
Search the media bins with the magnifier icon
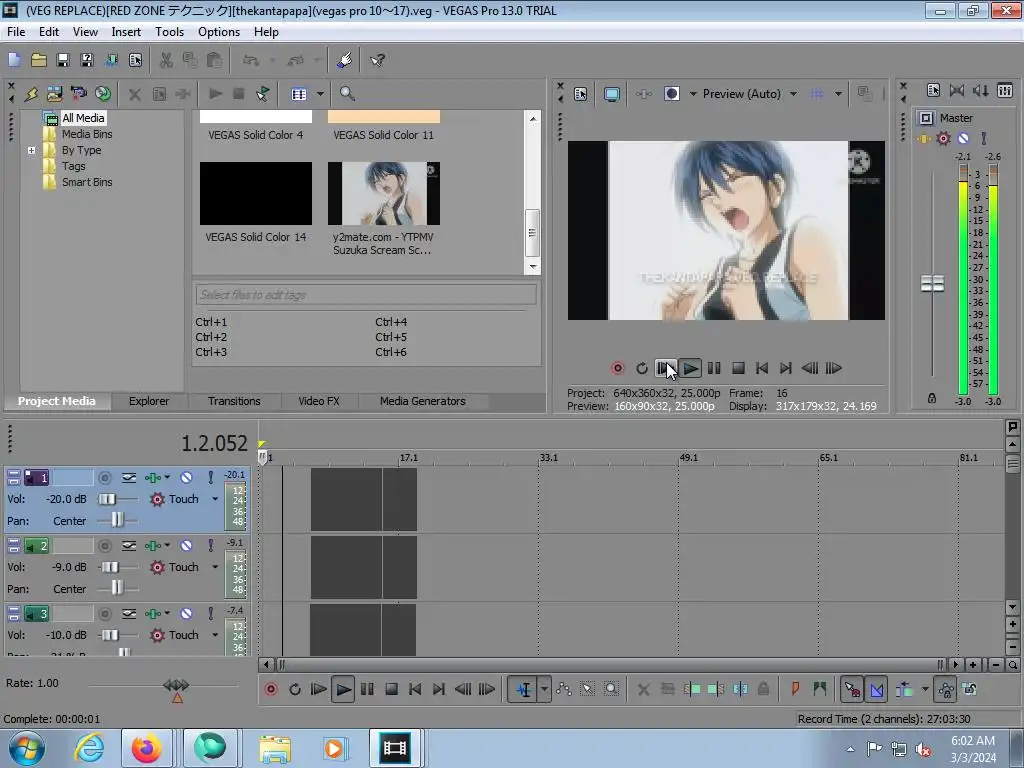pyautogui.click(x=347, y=94)
